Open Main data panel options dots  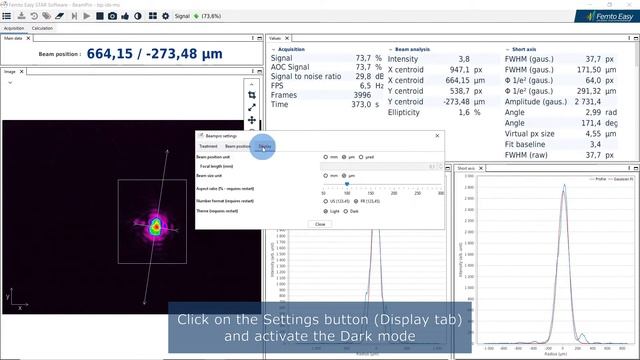click(253, 38)
